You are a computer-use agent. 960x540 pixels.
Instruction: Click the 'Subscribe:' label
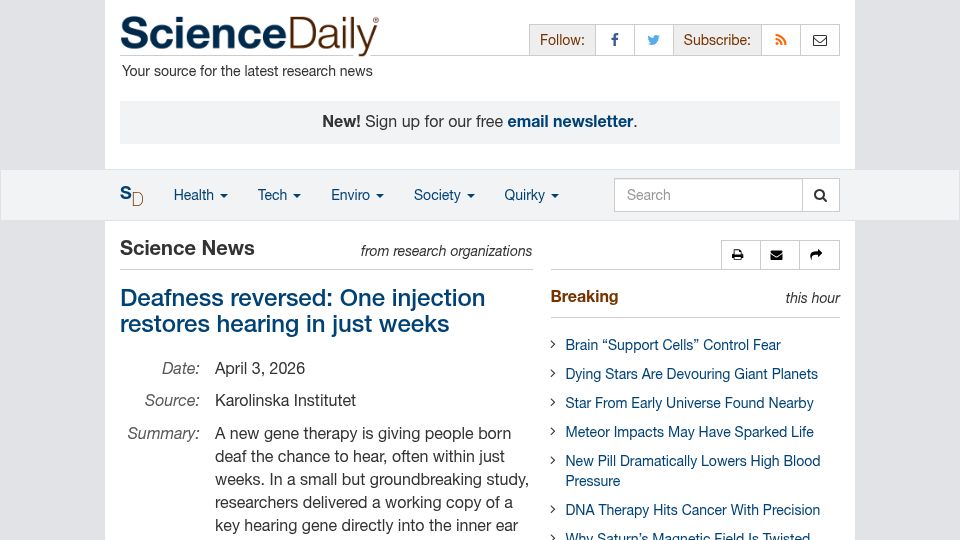pyautogui.click(x=717, y=40)
